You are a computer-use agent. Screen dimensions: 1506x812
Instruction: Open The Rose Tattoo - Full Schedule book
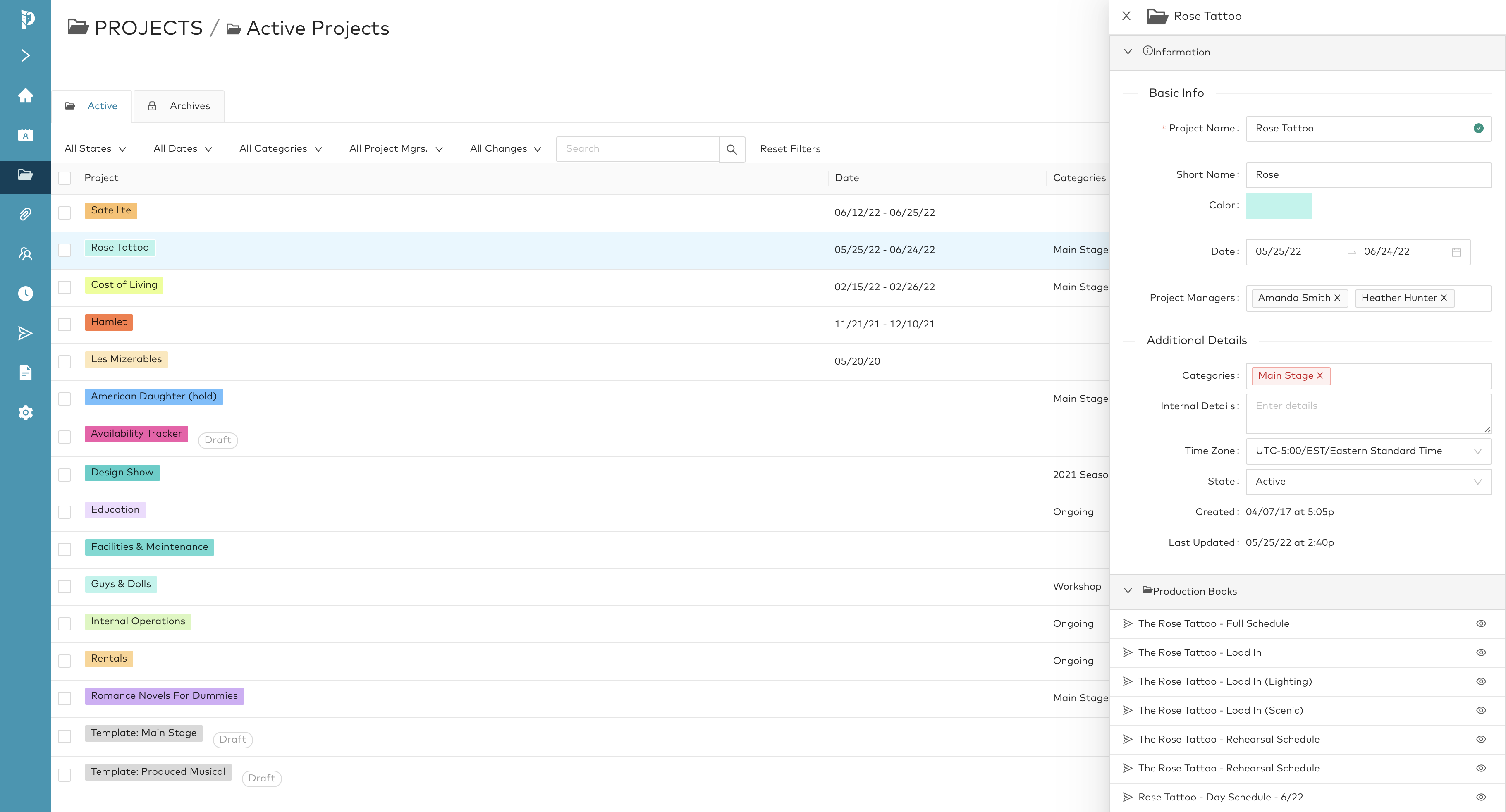tap(1214, 624)
